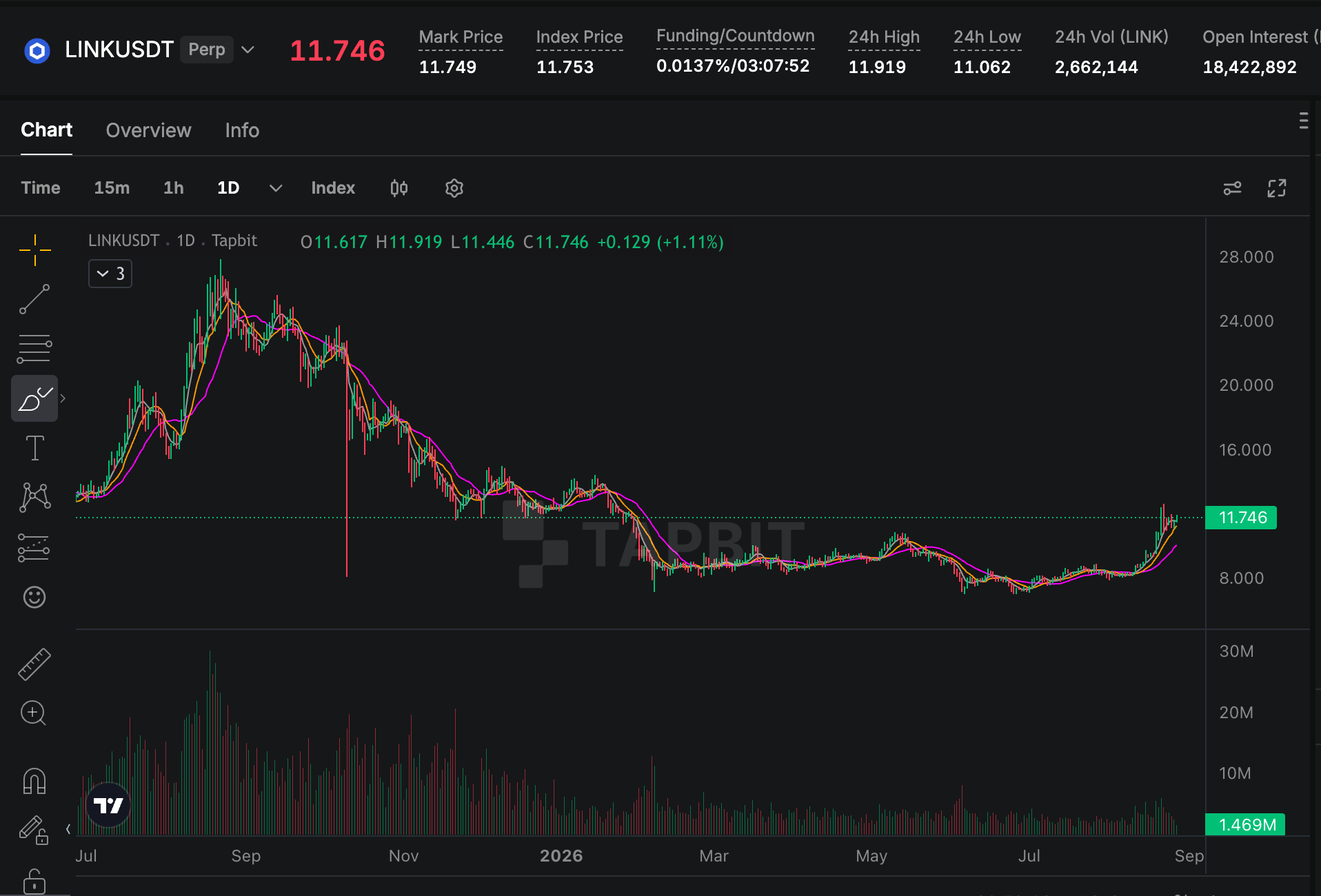Click the 24h volume value 2,662,144

pyautogui.click(x=1096, y=67)
